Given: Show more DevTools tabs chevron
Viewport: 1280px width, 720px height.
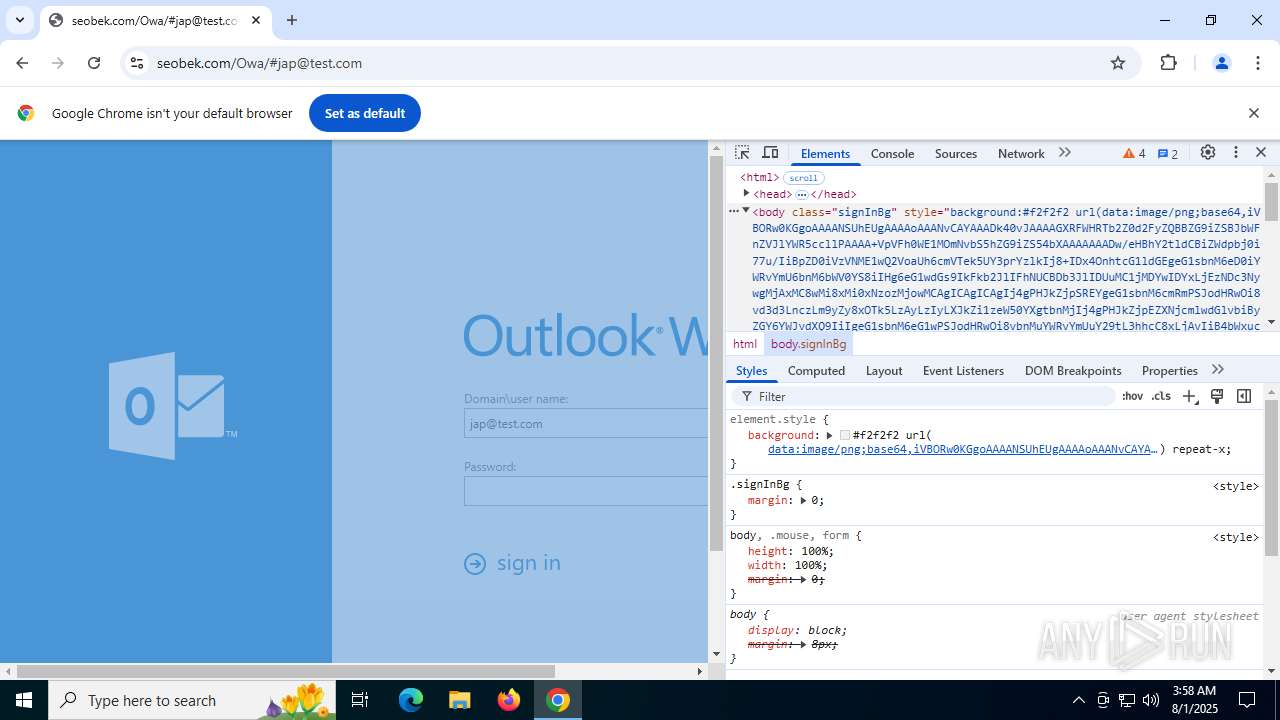Looking at the screenshot, I should 1064,153.
